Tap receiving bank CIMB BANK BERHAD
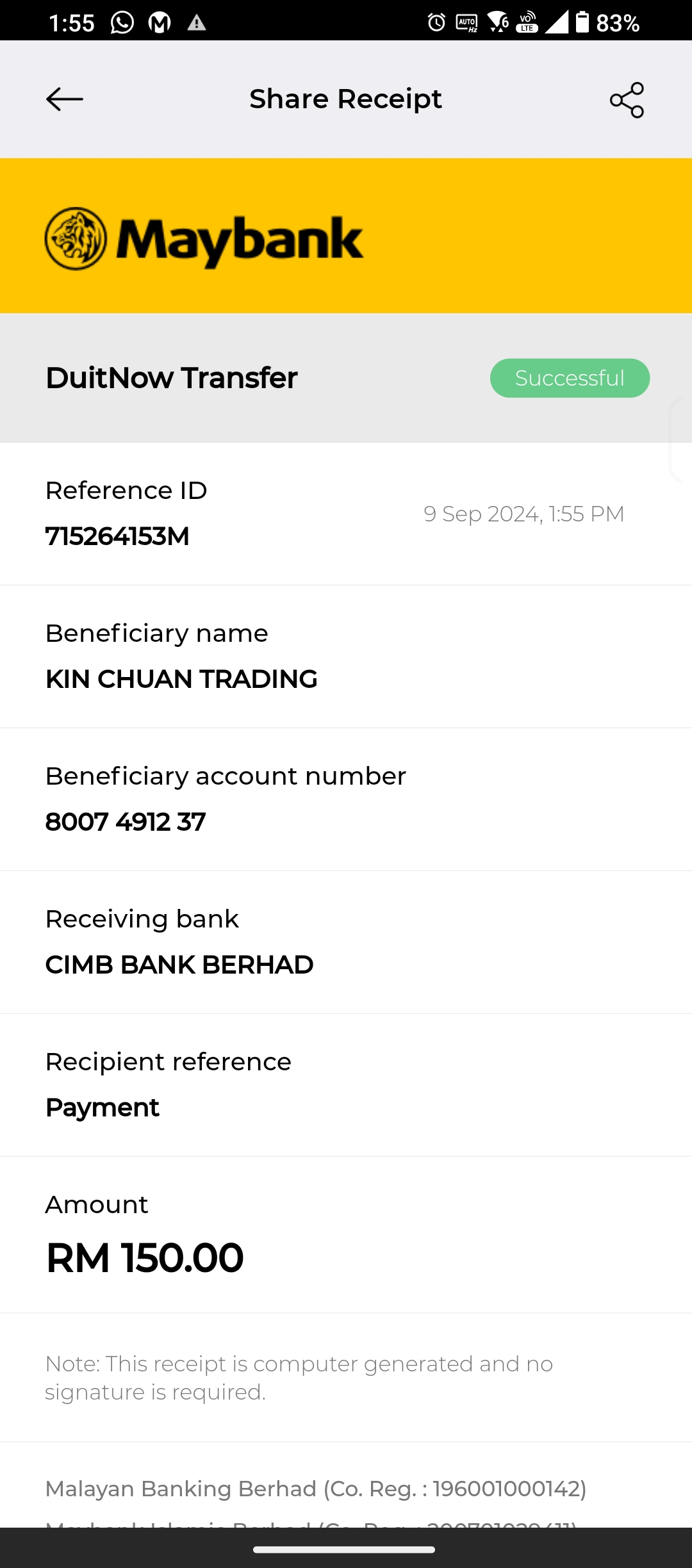The width and height of the screenshot is (692, 1568). tap(179, 965)
